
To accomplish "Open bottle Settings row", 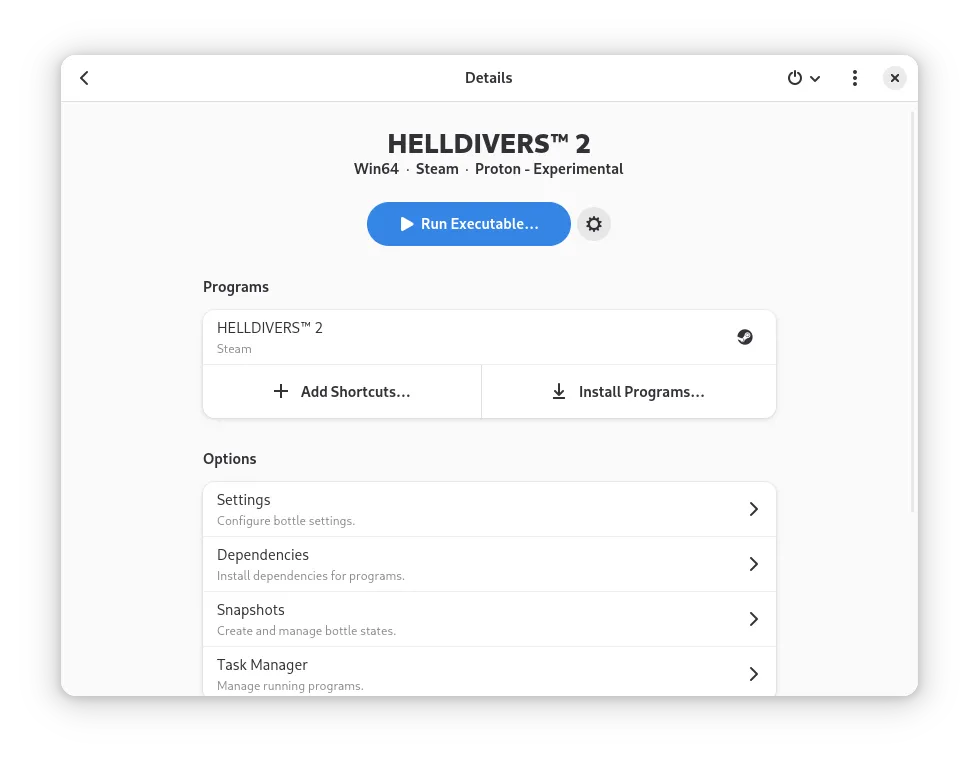I will [x=490, y=509].
